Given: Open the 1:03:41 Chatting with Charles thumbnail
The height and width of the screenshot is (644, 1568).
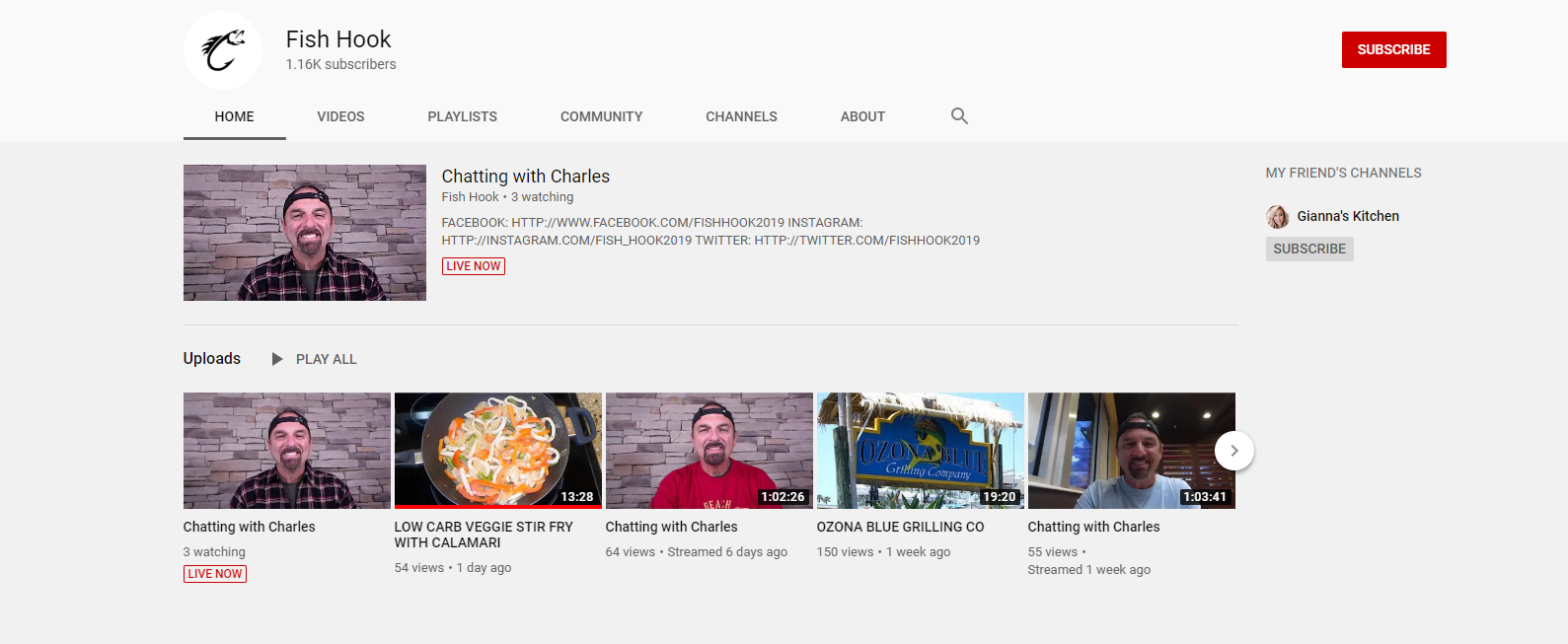Looking at the screenshot, I should (x=1132, y=451).
